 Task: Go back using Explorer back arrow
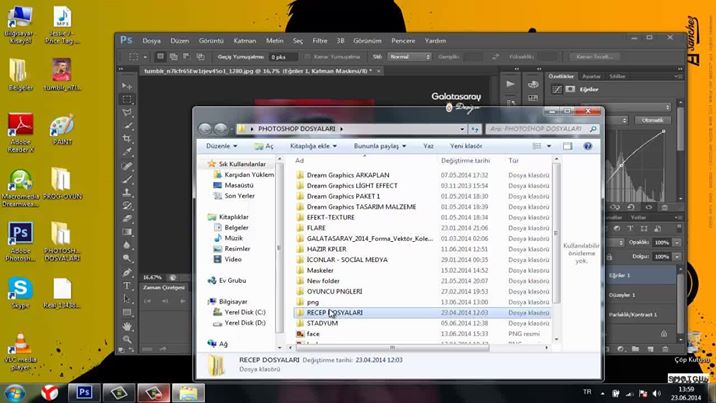(x=205, y=129)
